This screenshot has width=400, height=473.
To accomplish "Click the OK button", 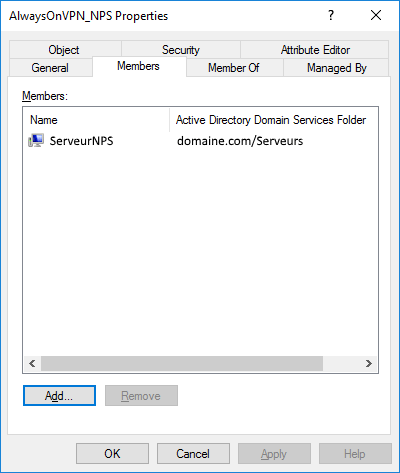I will click(x=112, y=454).
